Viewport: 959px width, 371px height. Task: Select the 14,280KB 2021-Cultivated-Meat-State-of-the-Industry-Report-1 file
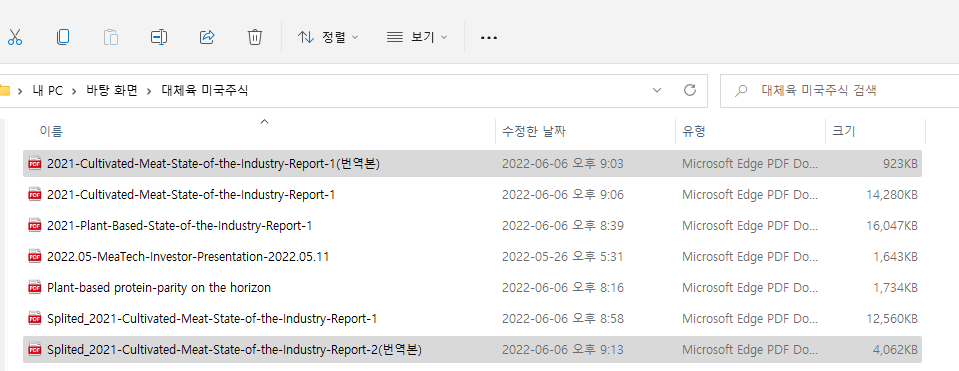click(x=472, y=195)
